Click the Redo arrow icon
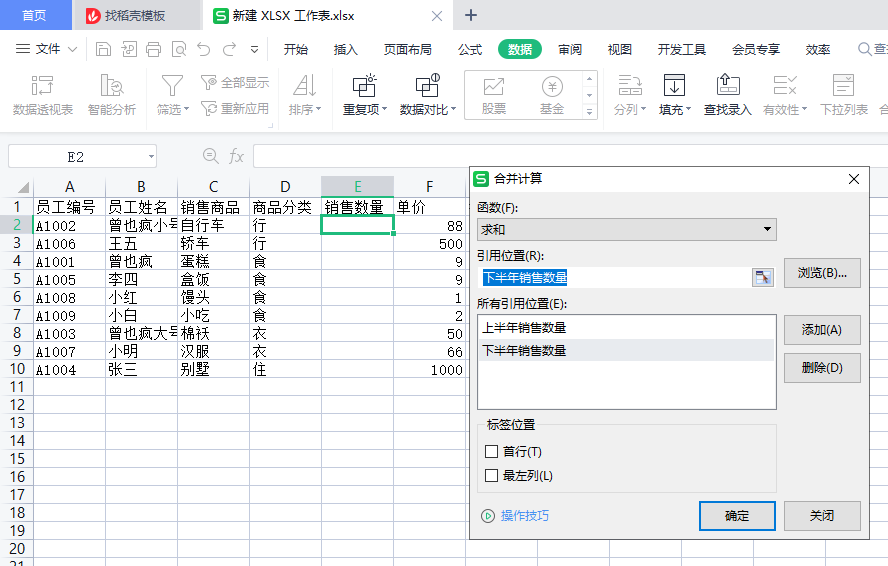Image resolution: width=888 pixels, height=566 pixels. tap(229, 49)
